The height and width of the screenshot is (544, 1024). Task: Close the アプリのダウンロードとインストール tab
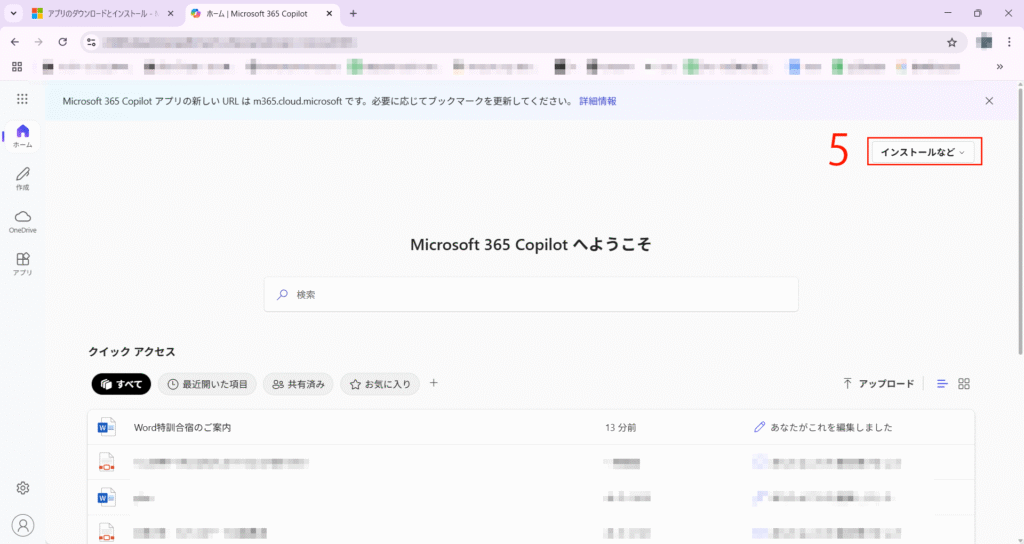[x=171, y=13]
